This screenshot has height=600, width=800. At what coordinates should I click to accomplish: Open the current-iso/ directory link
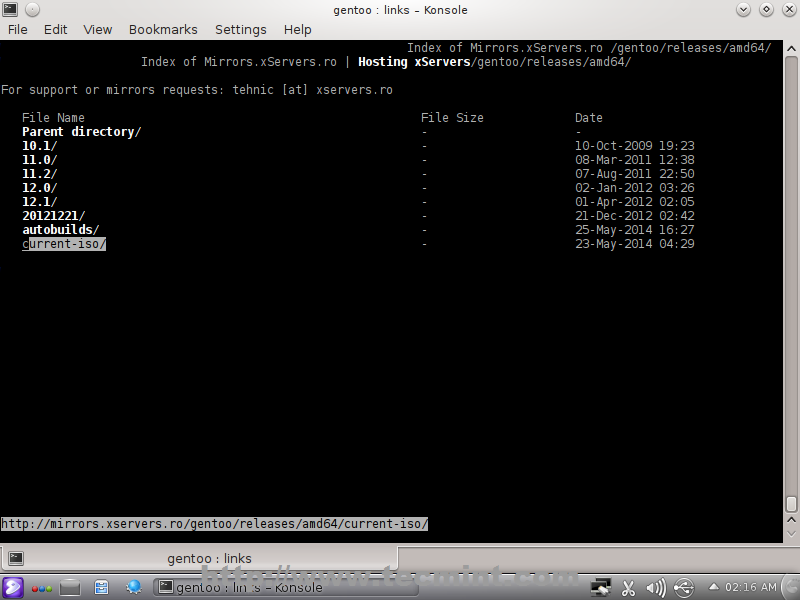62,243
